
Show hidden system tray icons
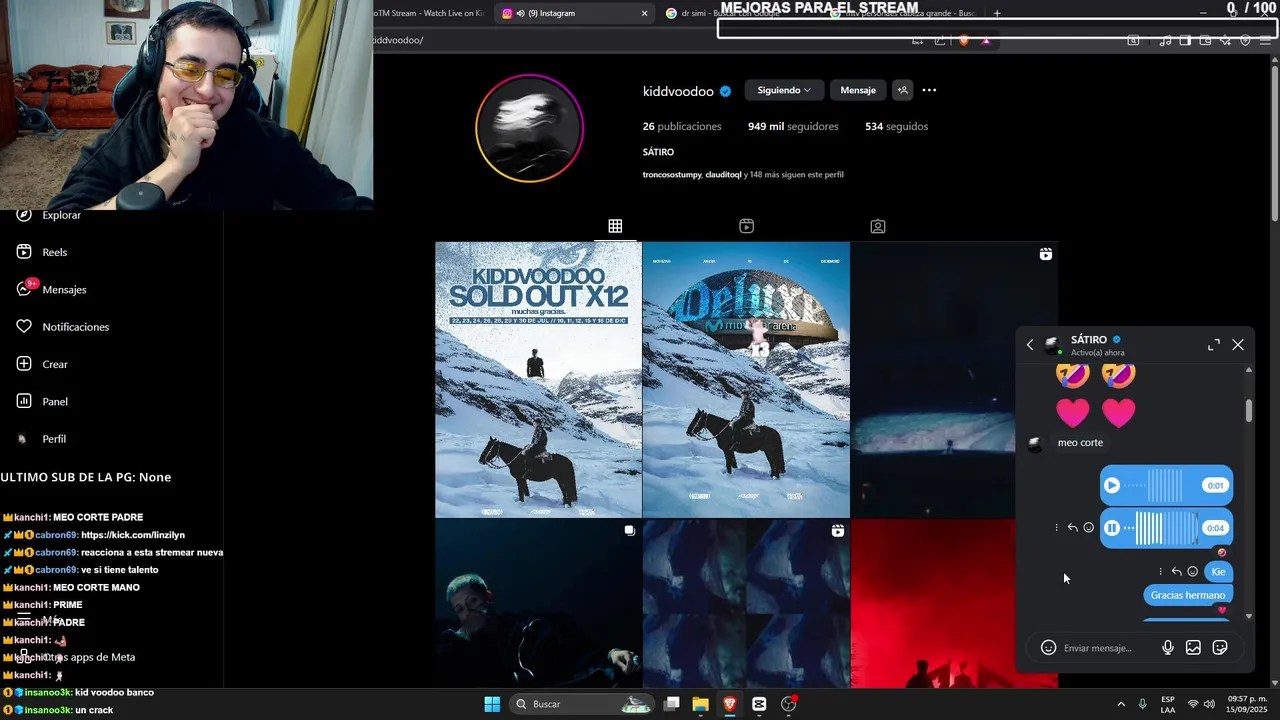tap(1120, 704)
